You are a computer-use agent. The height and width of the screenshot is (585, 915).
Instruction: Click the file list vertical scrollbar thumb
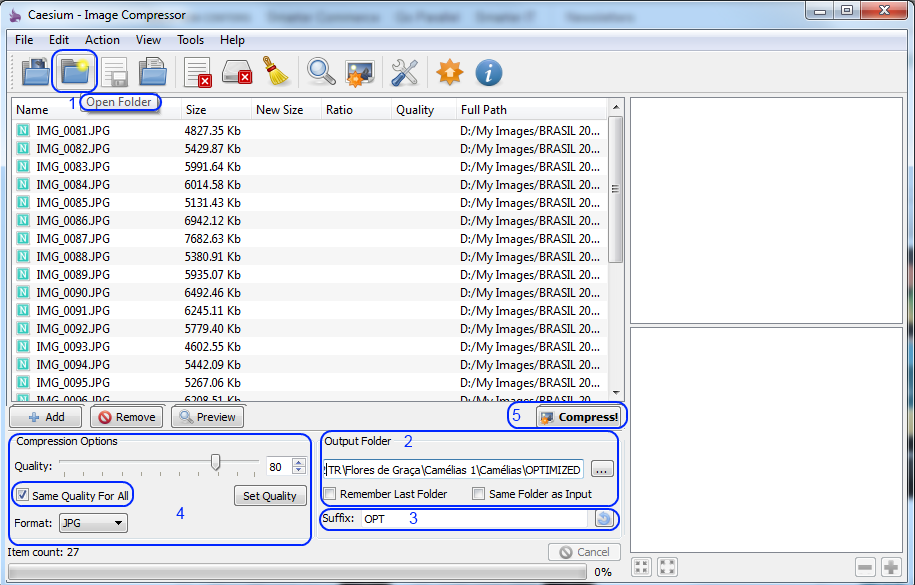[616, 189]
